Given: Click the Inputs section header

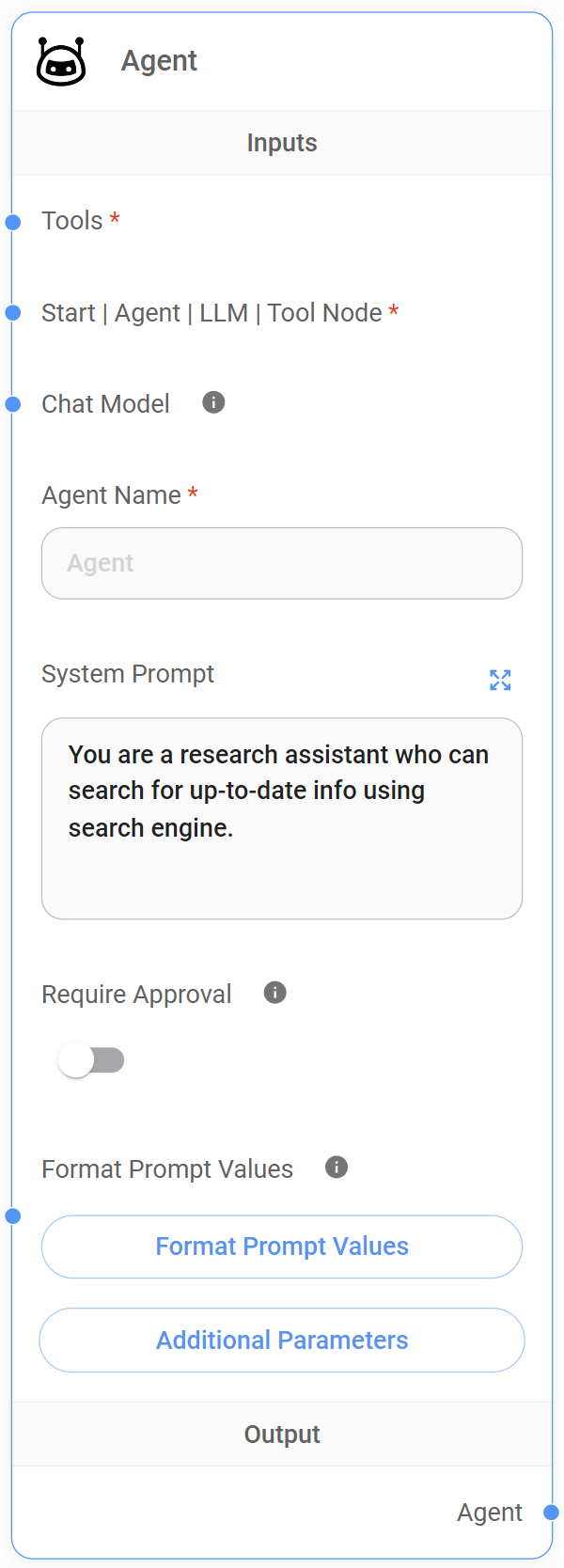Looking at the screenshot, I should click(x=282, y=143).
